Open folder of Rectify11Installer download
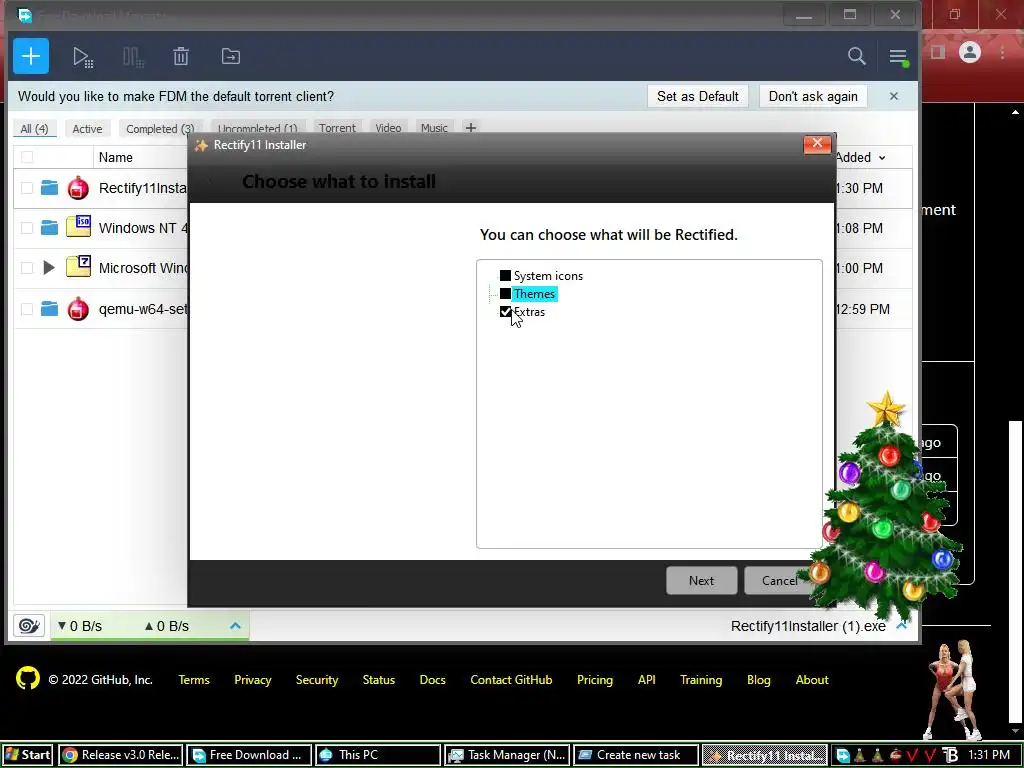 click(49, 188)
